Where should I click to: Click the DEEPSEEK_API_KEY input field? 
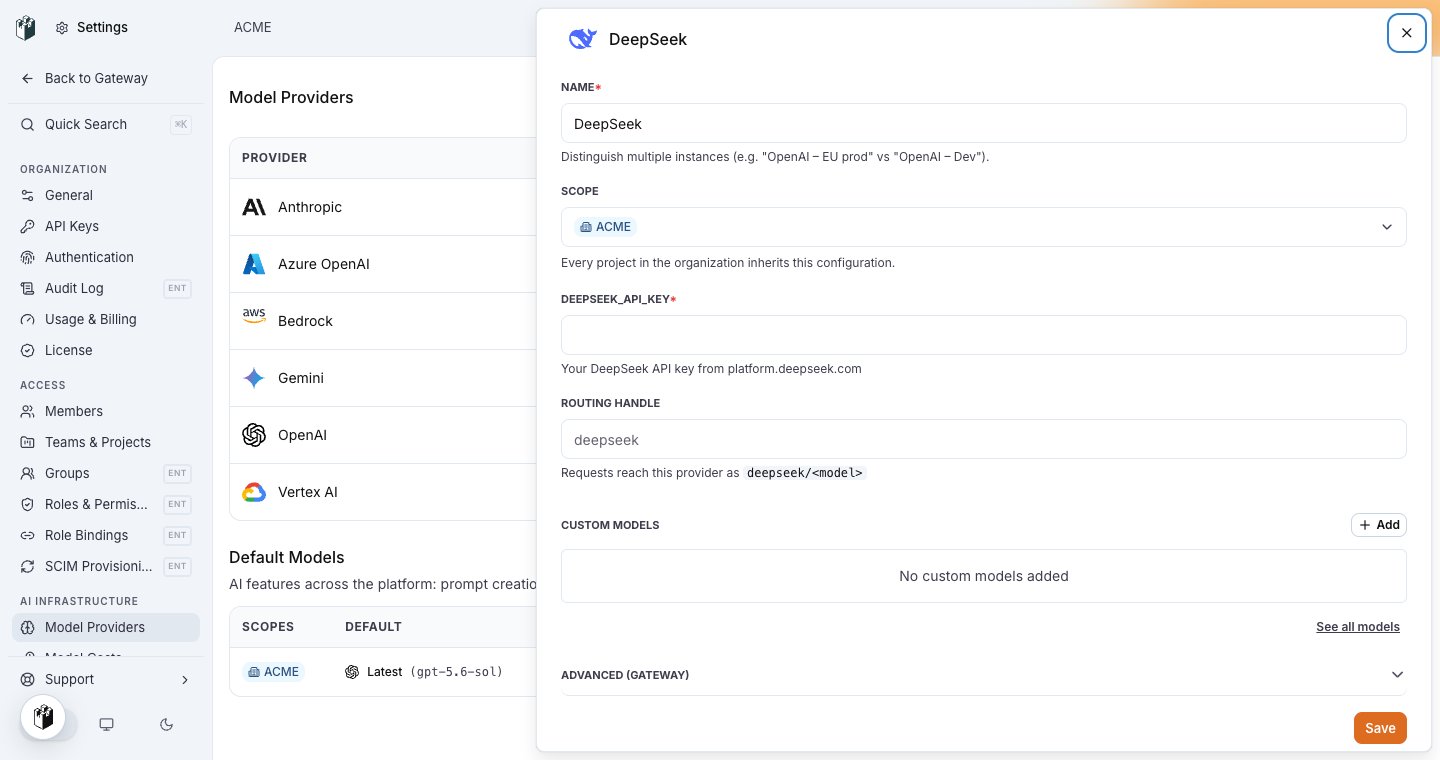[984, 335]
